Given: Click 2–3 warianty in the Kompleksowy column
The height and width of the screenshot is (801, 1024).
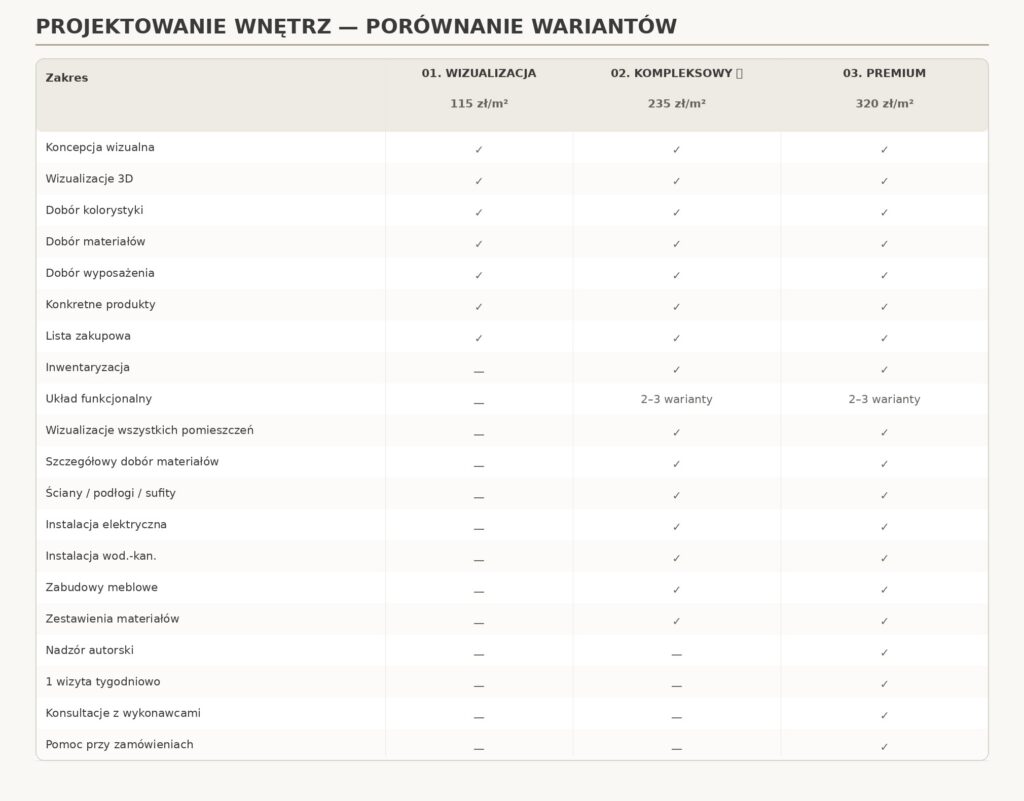Looking at the screenshot, I should coord(677,399).
